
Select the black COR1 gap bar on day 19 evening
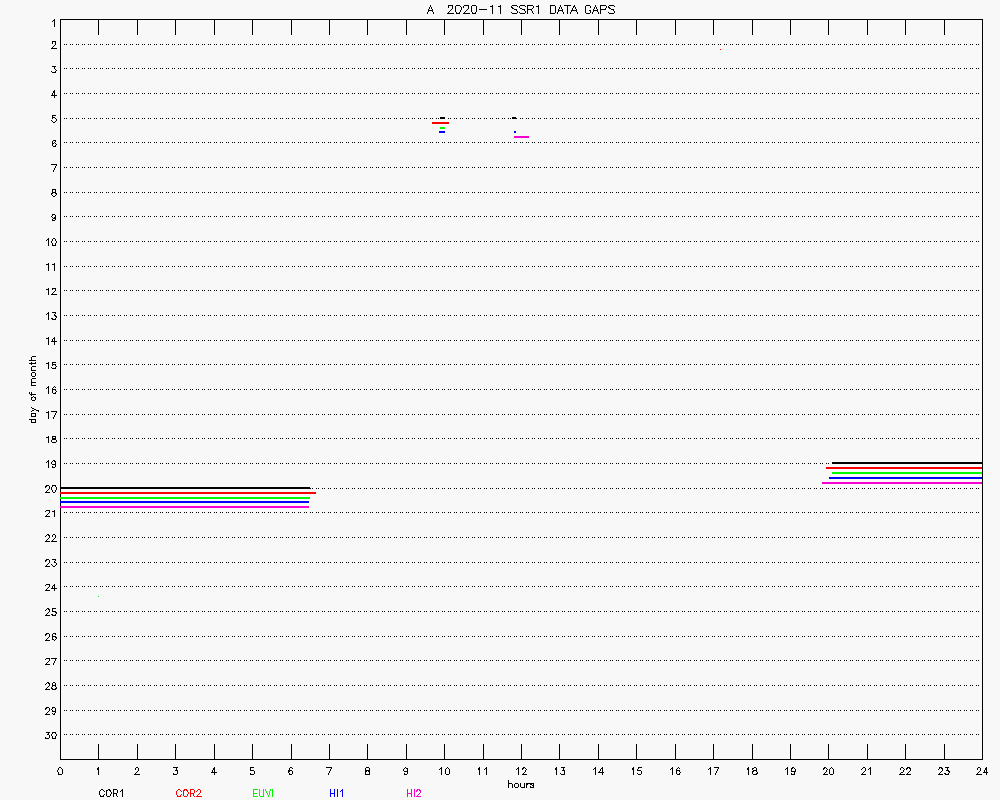pos(906,463)
